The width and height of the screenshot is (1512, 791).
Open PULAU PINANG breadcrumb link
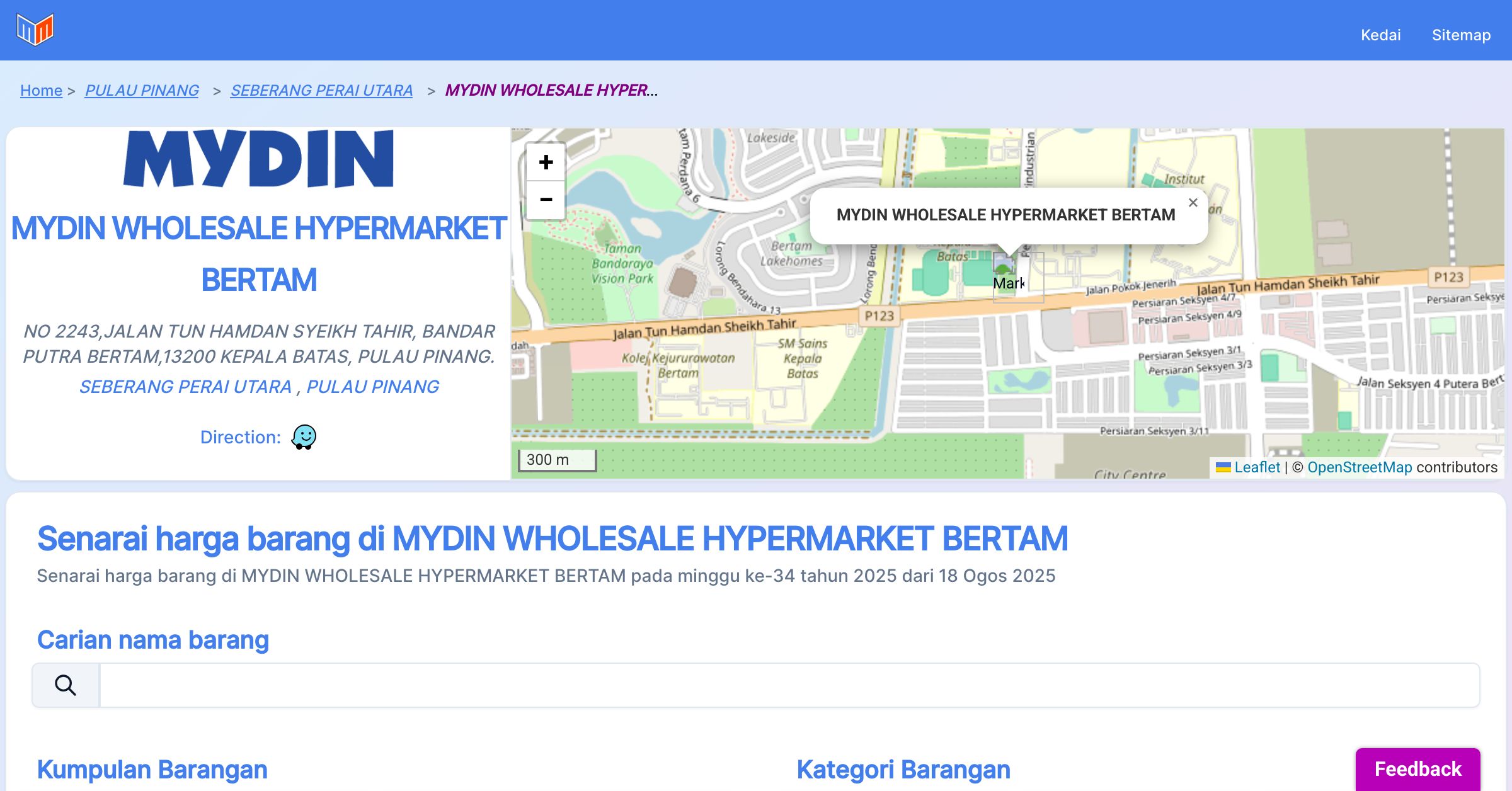point(142,91)
